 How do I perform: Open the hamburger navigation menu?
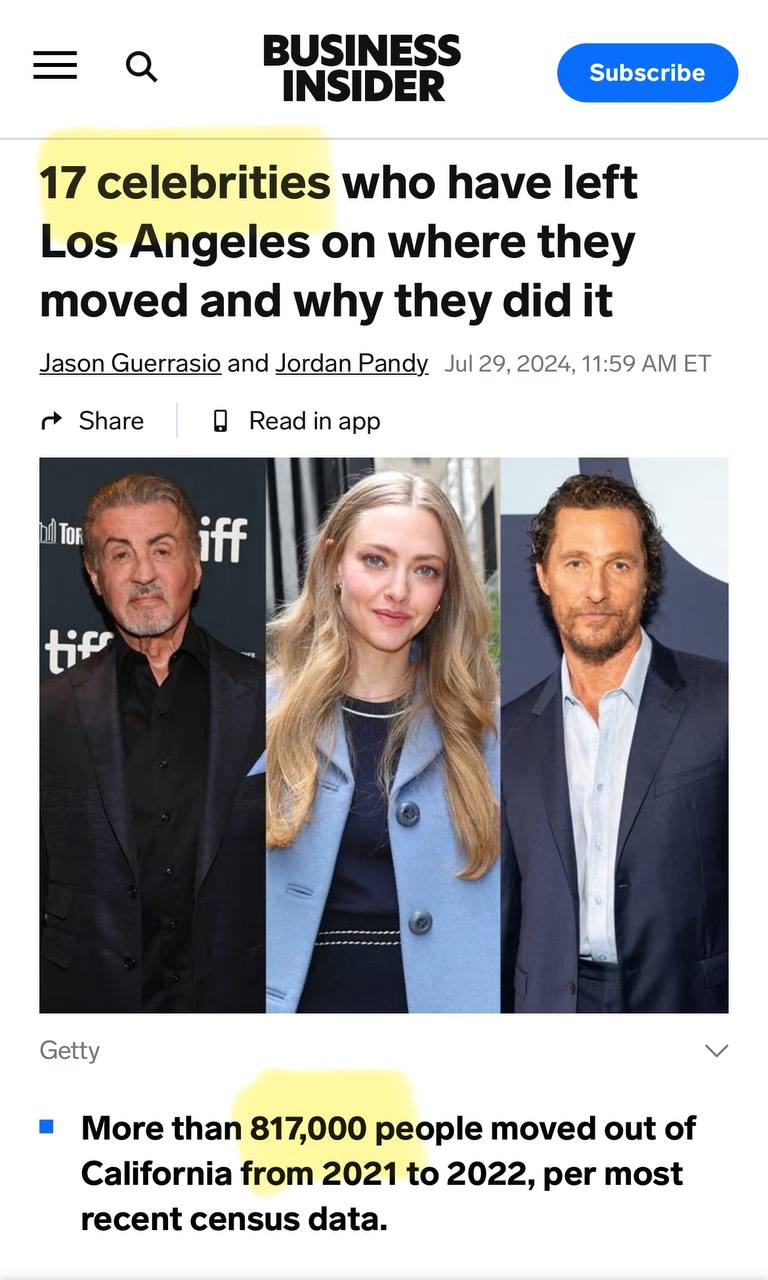(55, 67)
